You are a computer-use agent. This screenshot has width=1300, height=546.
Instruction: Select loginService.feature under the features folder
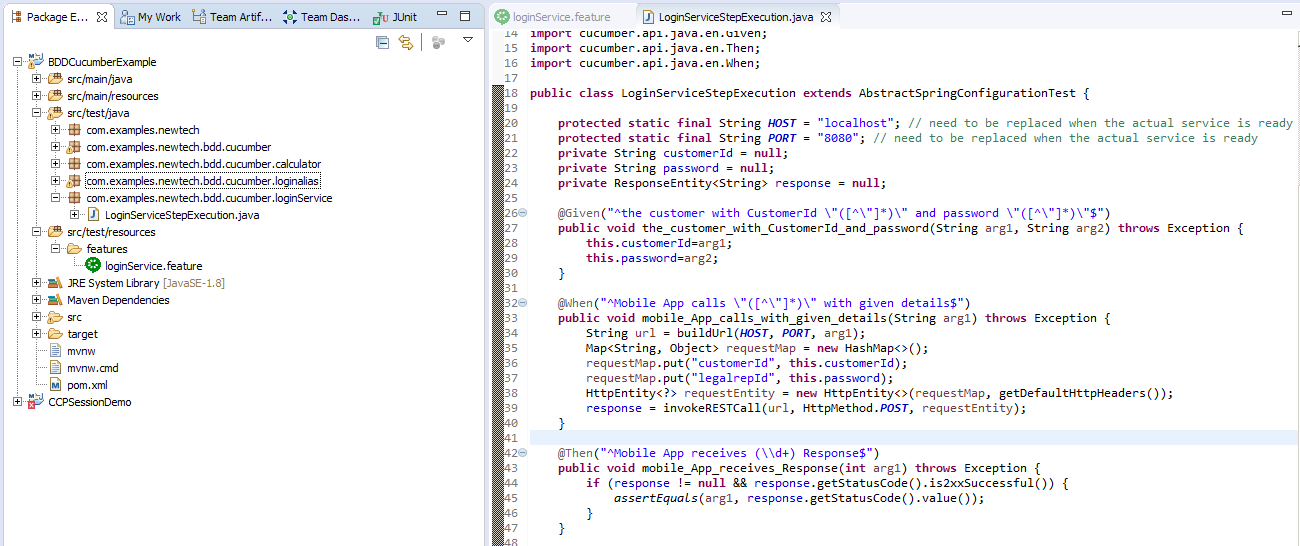point(153,266)
